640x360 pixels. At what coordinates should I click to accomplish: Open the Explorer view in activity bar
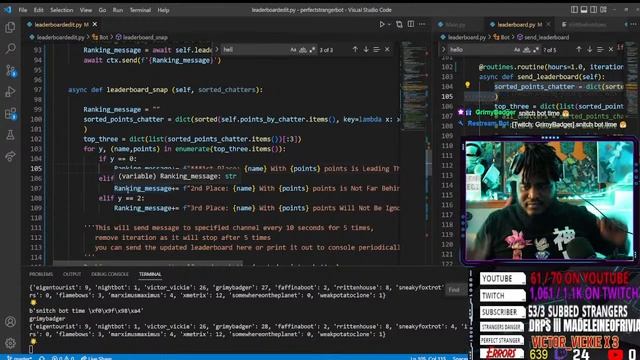click(x=10, y=27)
